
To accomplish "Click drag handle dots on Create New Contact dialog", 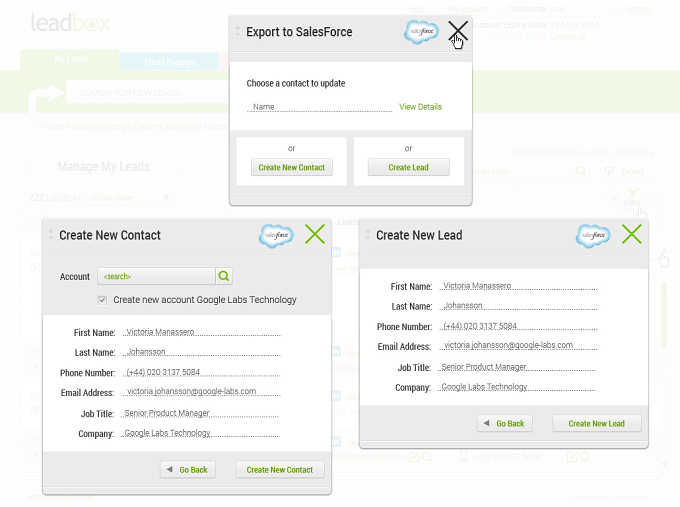I will click(51, 235).
